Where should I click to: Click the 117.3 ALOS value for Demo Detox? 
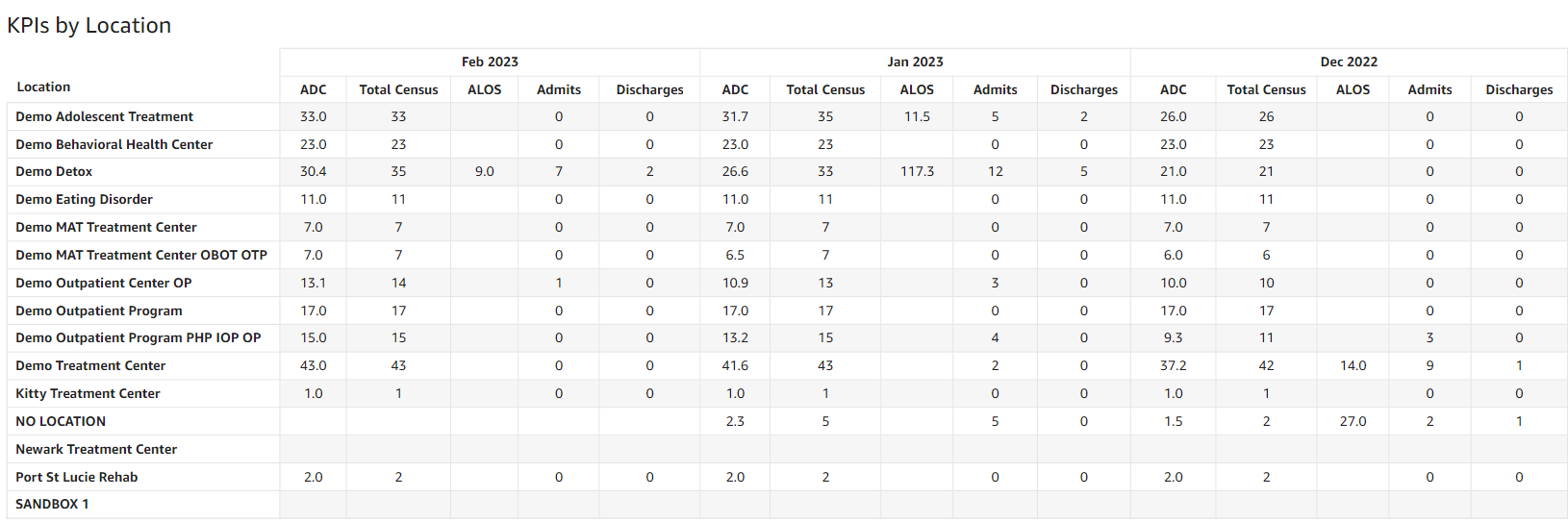917,171
